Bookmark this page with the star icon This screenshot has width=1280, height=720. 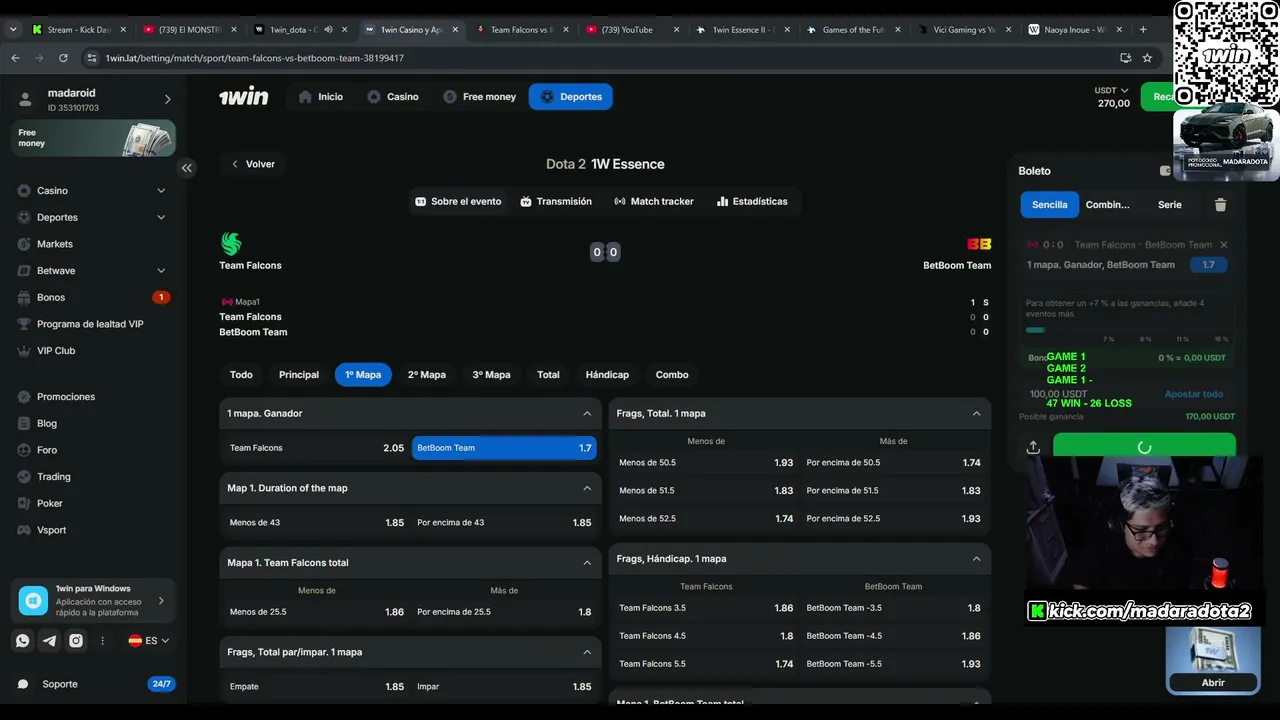point(1147,58)
